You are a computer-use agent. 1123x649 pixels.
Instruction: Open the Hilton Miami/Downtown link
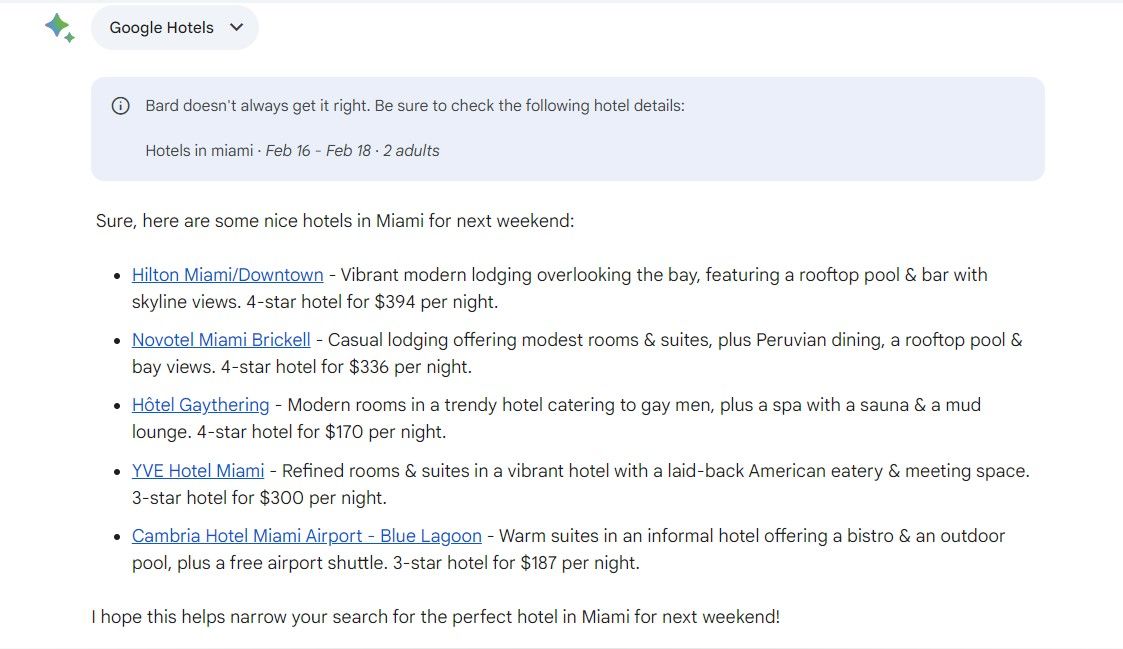tap(227, 275)
